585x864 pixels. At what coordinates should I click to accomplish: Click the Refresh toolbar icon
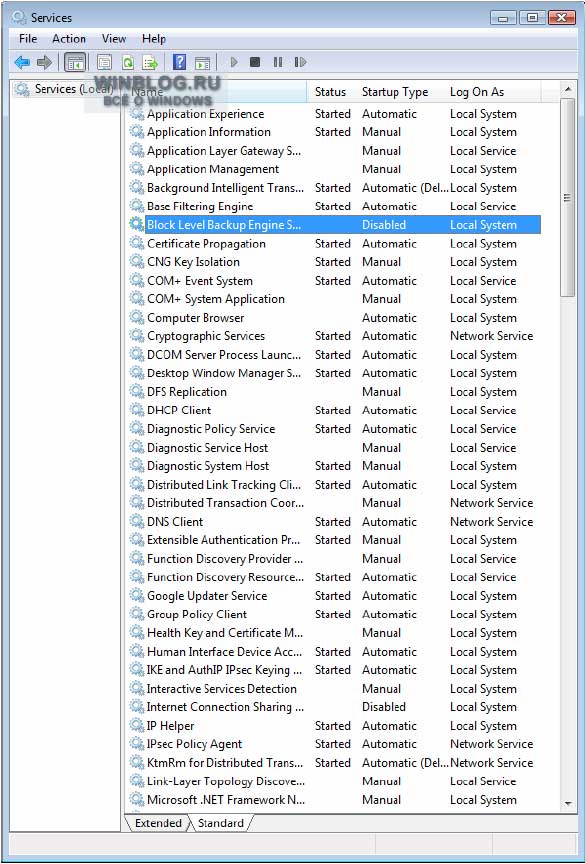pyautogui.click(x=128, y=62)
